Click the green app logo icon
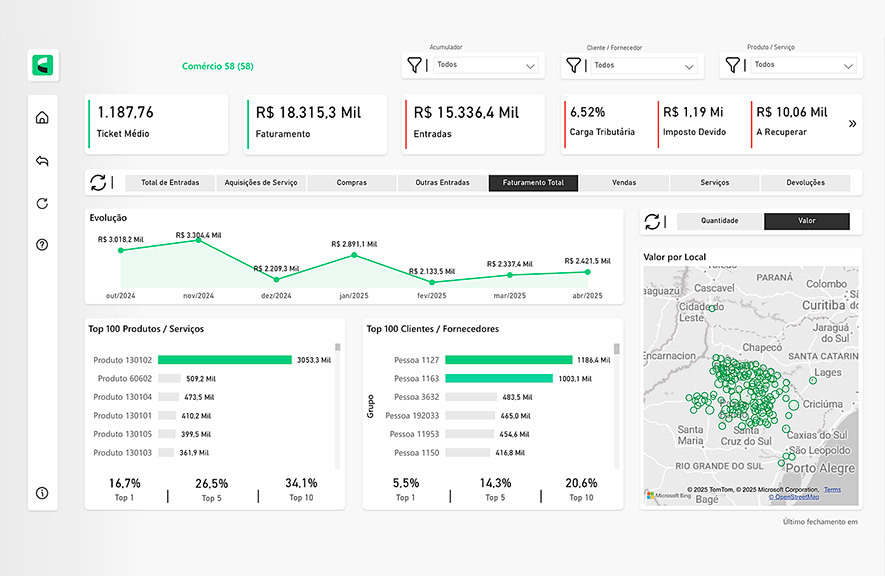This screenshot has height=576, width=885. (43, 66)
